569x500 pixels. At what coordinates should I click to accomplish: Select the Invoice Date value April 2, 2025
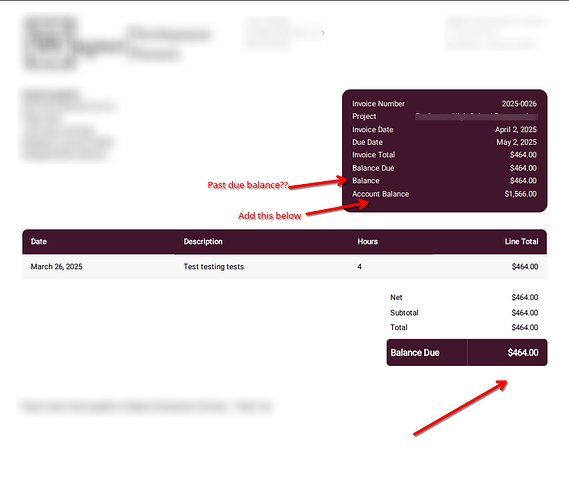(x=516, y=130)
